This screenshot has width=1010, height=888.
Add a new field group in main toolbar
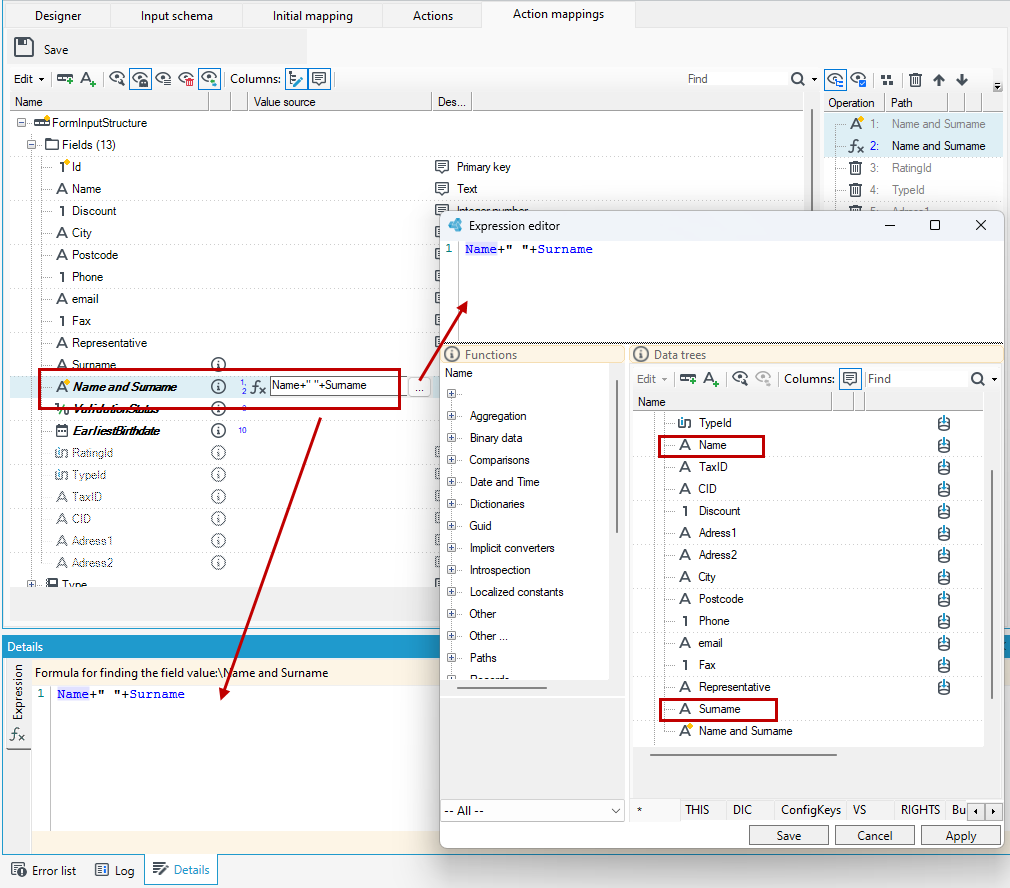[65, 79]
